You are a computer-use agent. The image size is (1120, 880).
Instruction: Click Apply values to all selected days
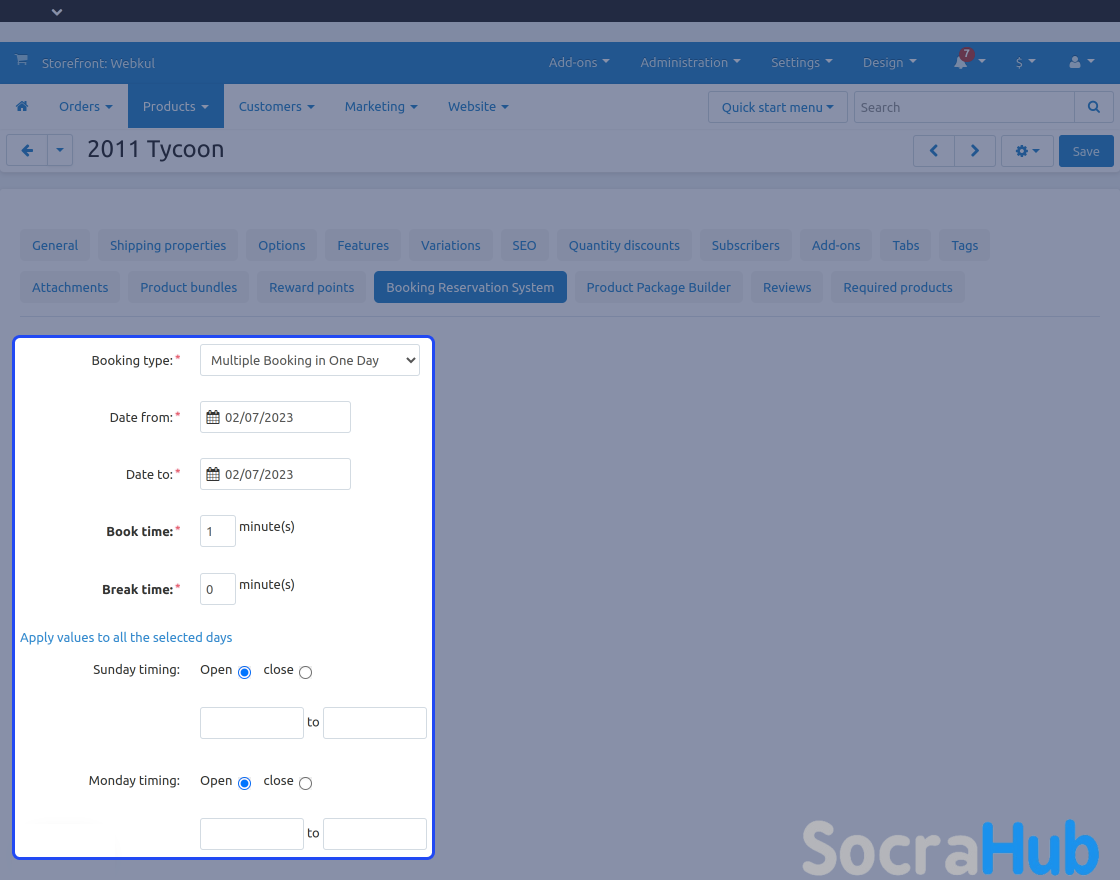pyautogui.click(x=126, y=637)
